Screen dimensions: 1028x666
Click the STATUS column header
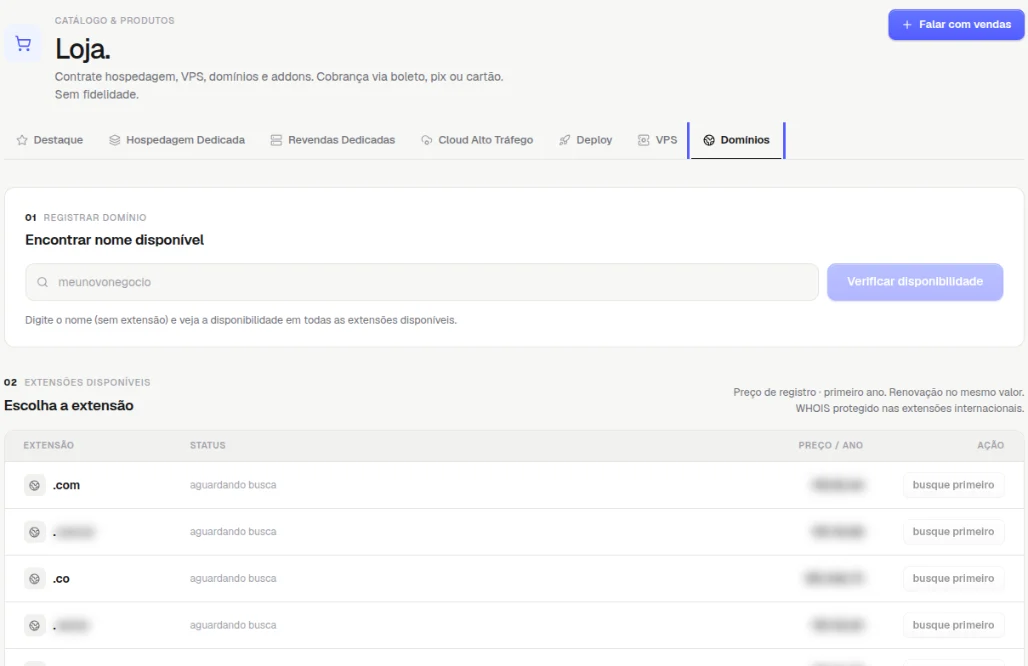click(x=208, y=445)
